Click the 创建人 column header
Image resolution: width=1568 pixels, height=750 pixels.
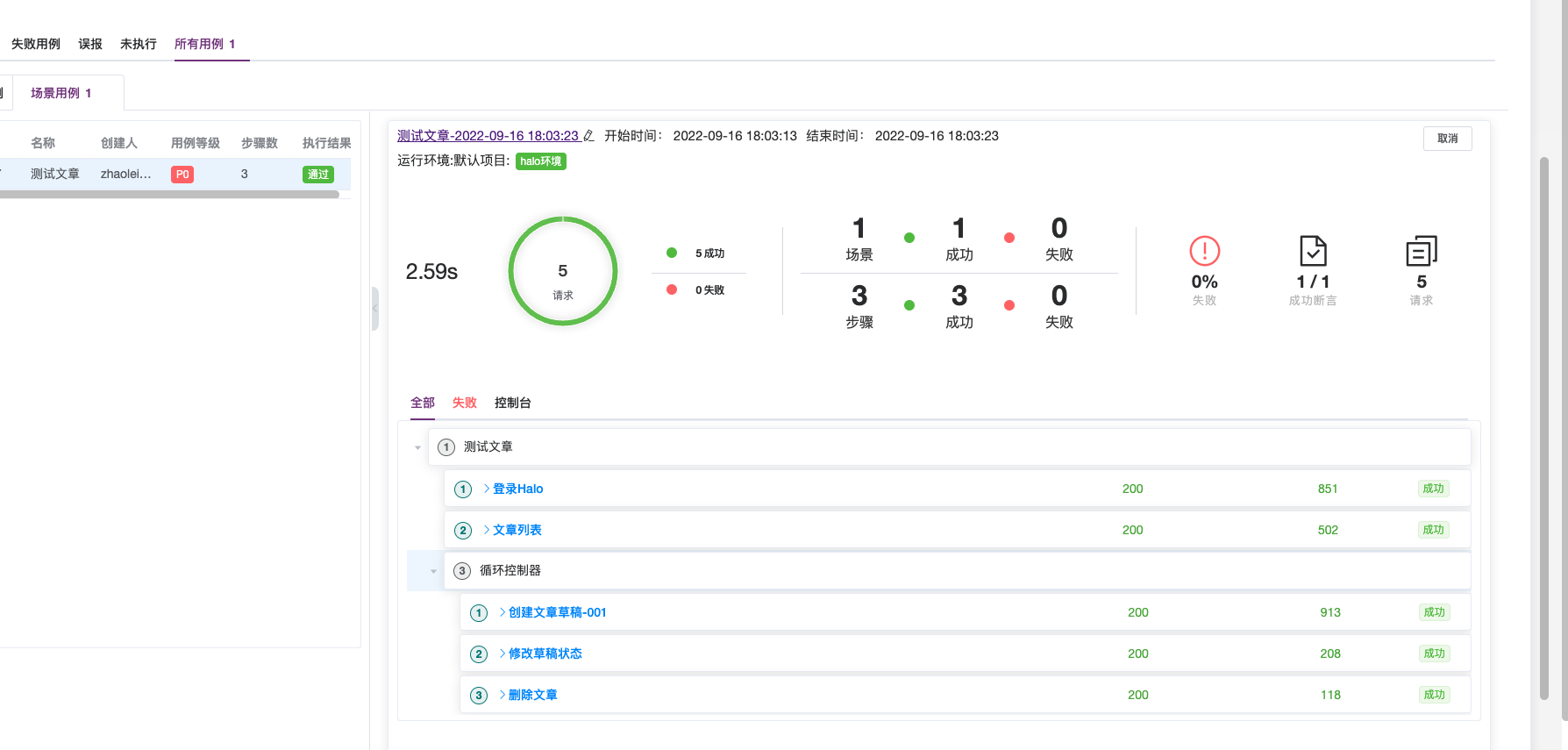tap(119, 143)
